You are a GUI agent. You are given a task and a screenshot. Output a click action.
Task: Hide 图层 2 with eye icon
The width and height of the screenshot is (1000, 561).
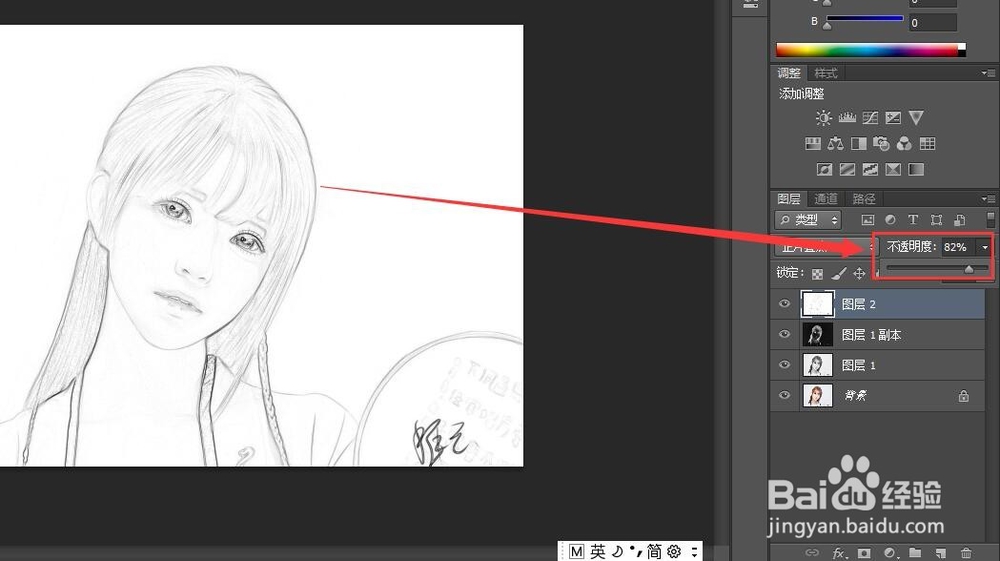(x=784, y=304)
